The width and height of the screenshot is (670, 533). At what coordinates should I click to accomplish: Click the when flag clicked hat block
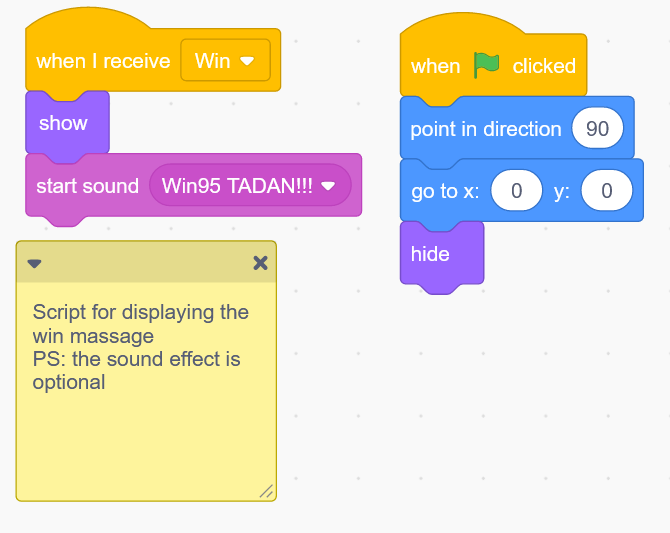click(x=493, y=58)
